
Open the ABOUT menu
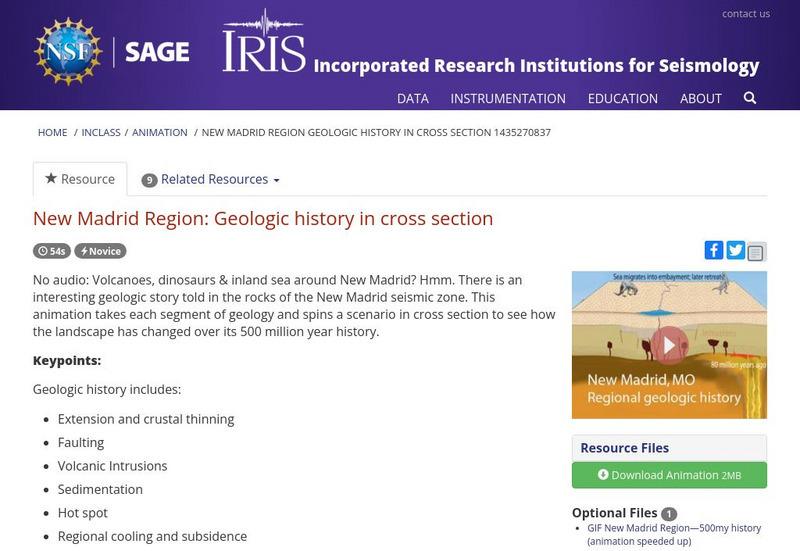(x=701, y=99)
